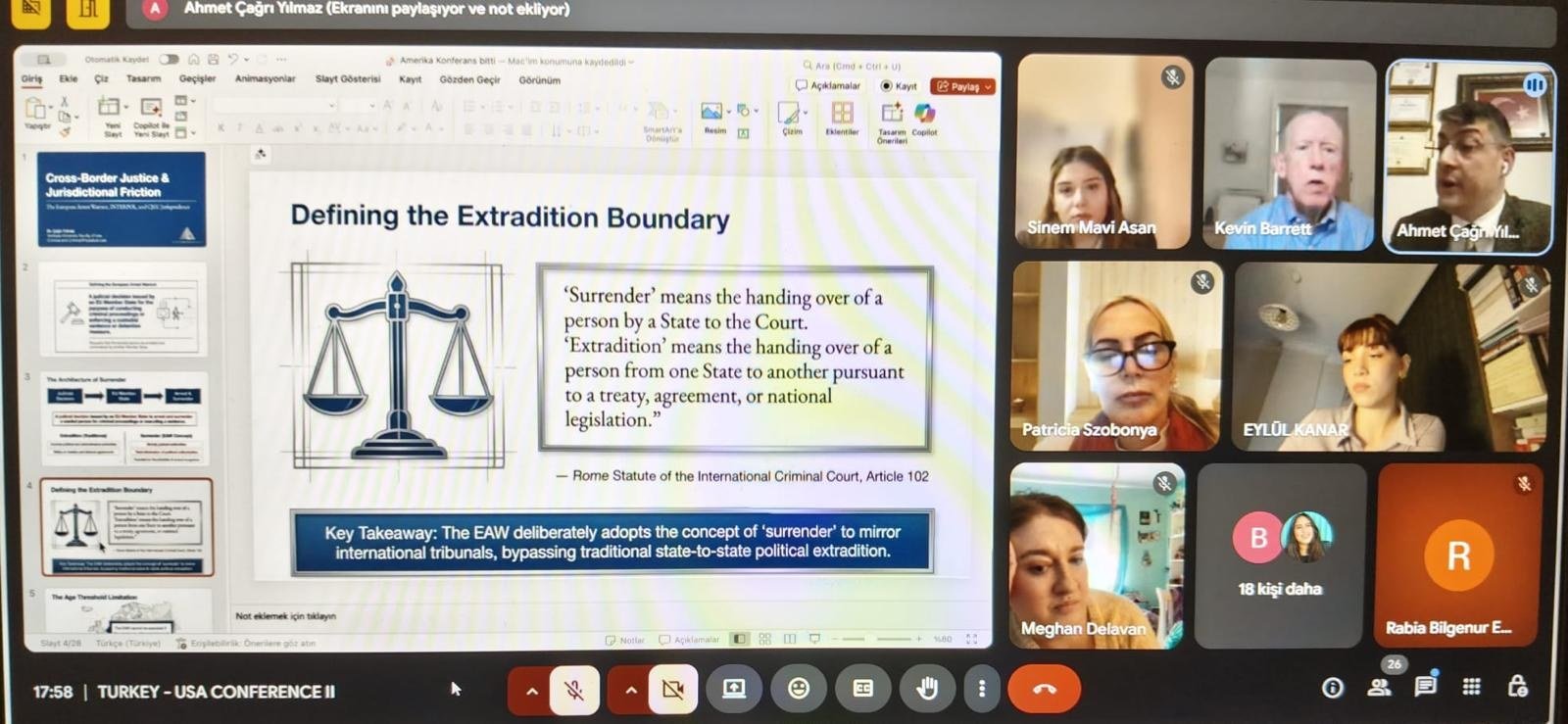The width and height of the screenshot is (1568, 724).
Task: Open the Tasarım ribbon tab
Action: [143, 78]
